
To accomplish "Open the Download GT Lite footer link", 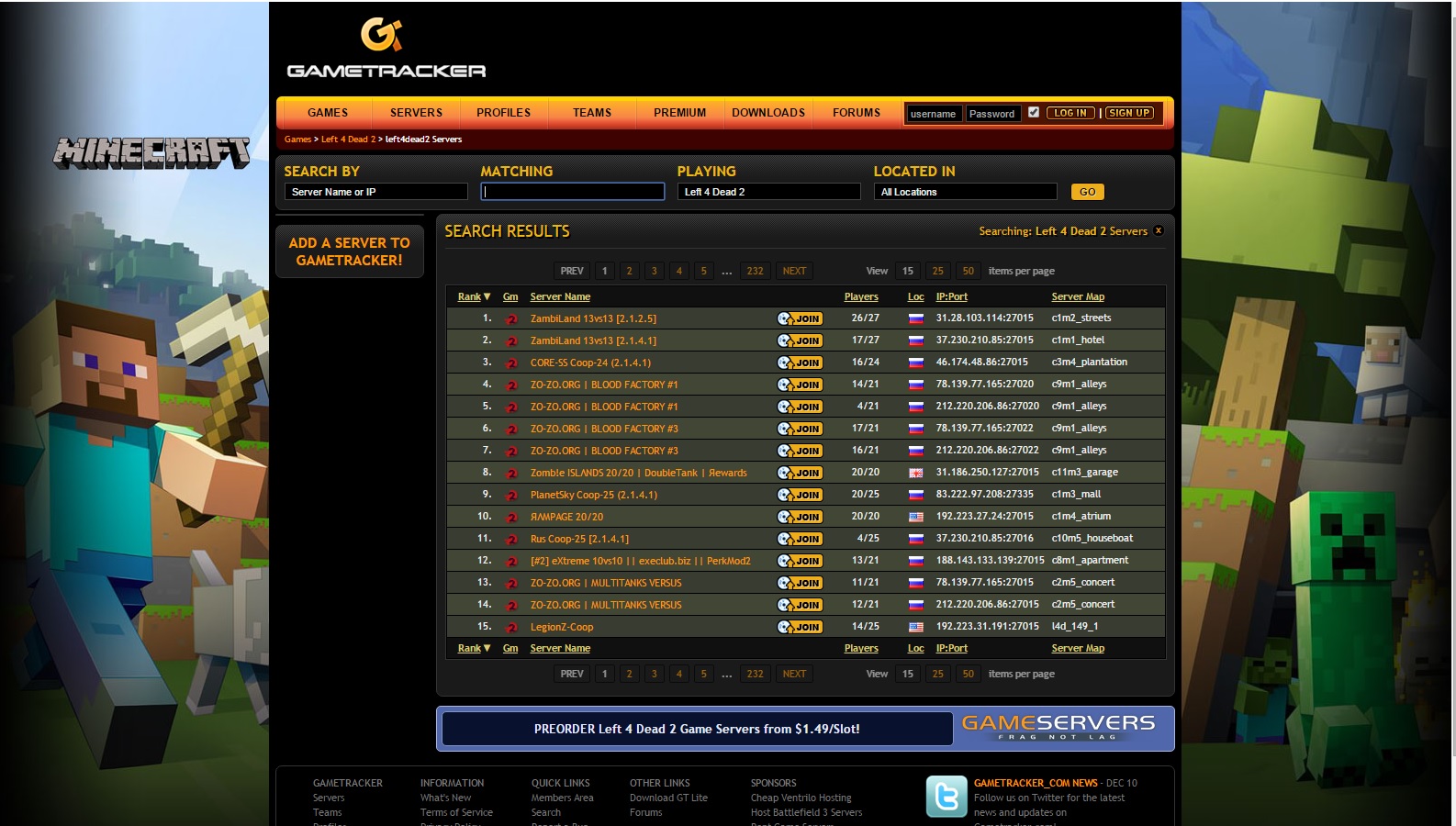I will point(668,798).
